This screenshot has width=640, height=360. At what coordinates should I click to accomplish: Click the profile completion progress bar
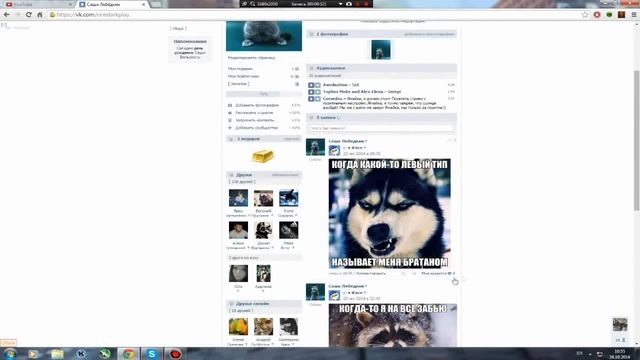(264, 94)
